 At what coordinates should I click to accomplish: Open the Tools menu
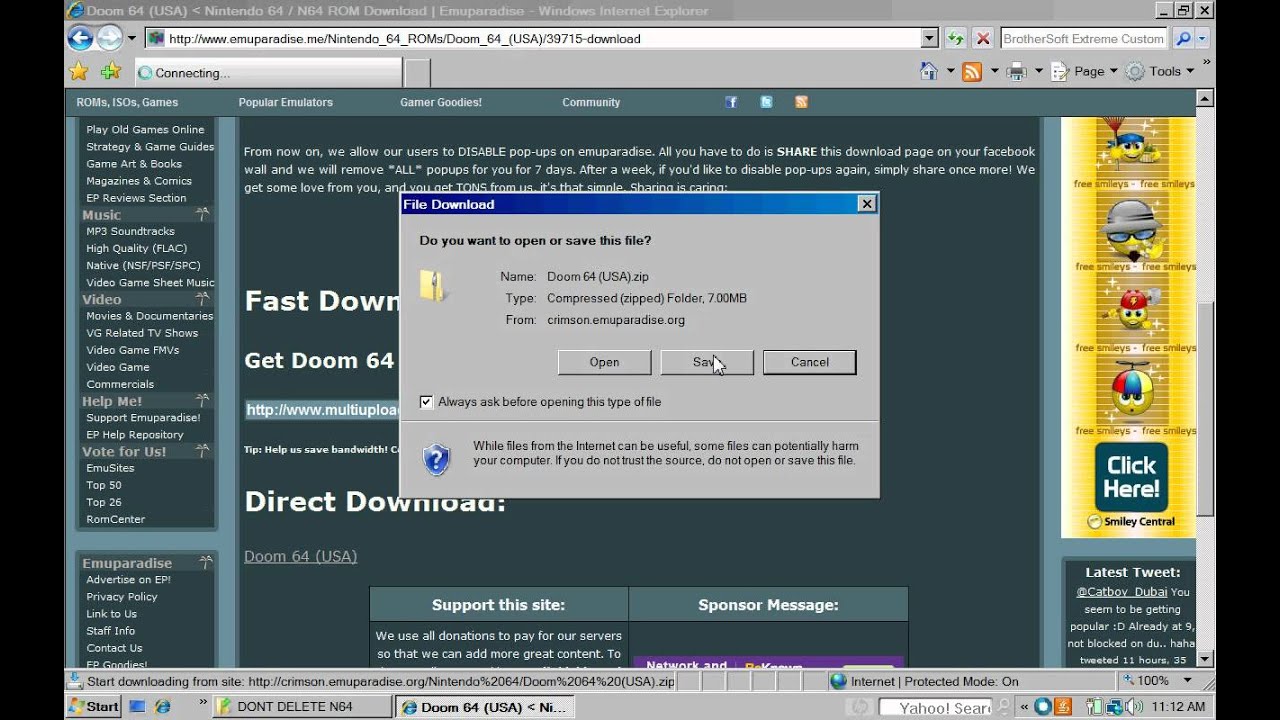(x=1160, y=71)
